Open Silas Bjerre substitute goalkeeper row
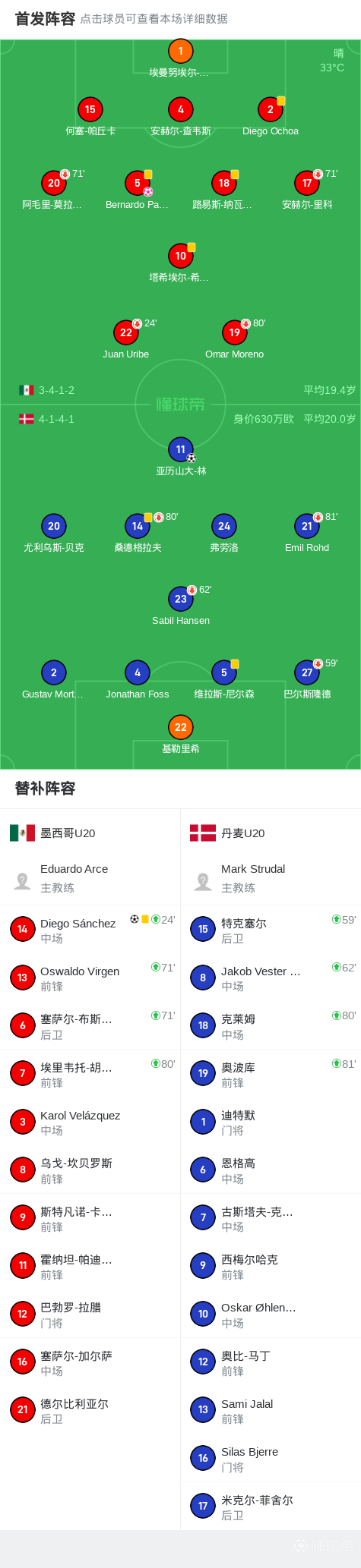 pyautogui.click(x=271, y=1458)
